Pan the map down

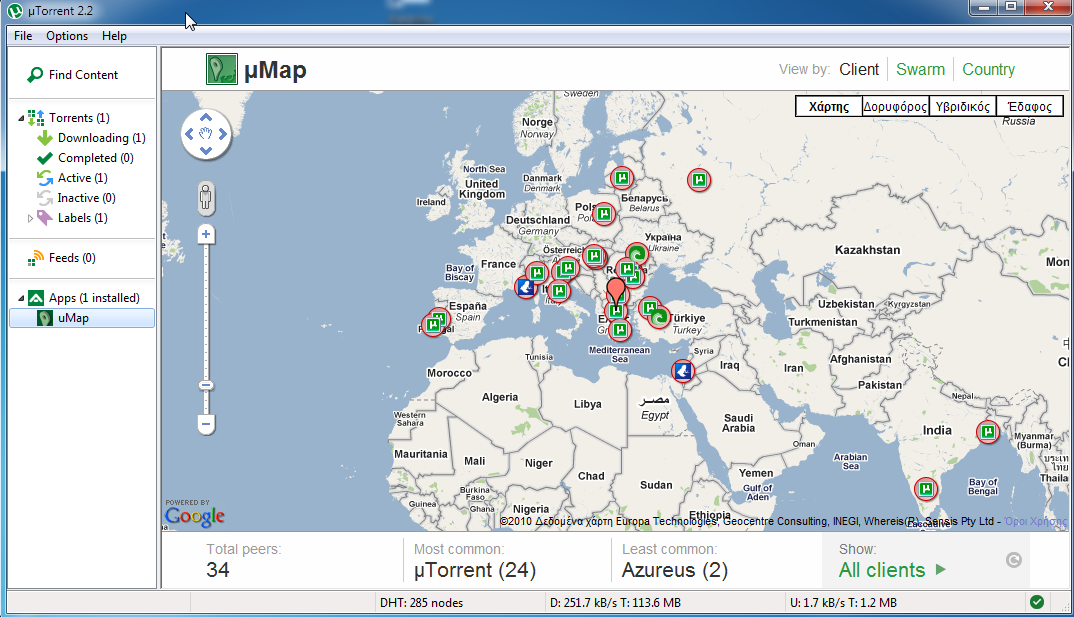click(x=205, y=151)
